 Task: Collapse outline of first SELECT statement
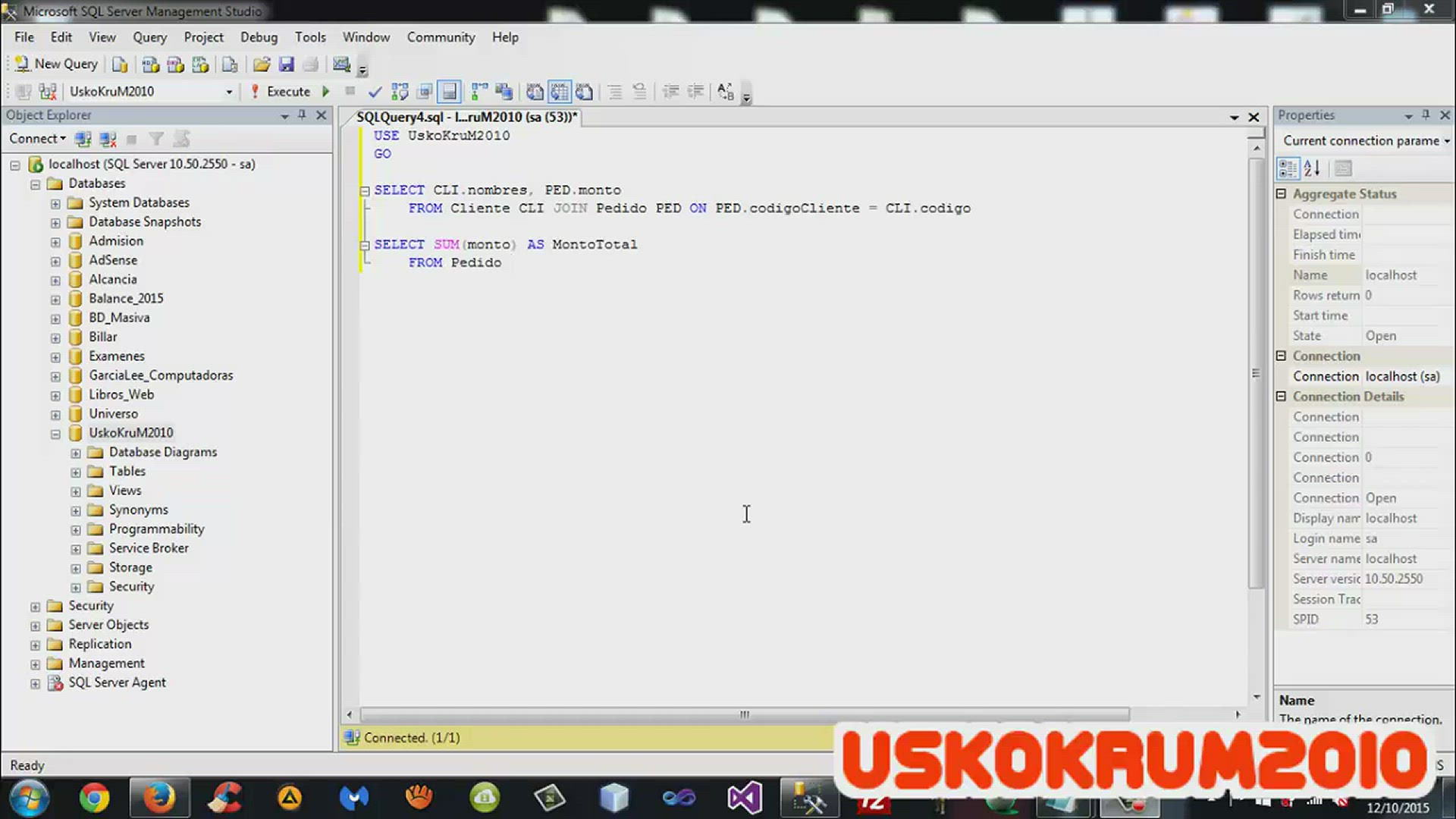(365, 191)
